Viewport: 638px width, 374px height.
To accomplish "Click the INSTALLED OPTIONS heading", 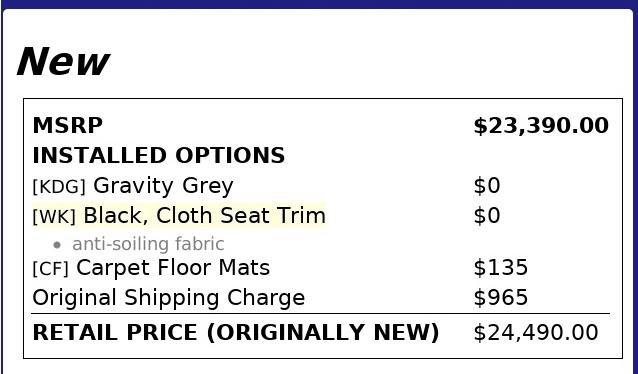I will coord(159,155).
